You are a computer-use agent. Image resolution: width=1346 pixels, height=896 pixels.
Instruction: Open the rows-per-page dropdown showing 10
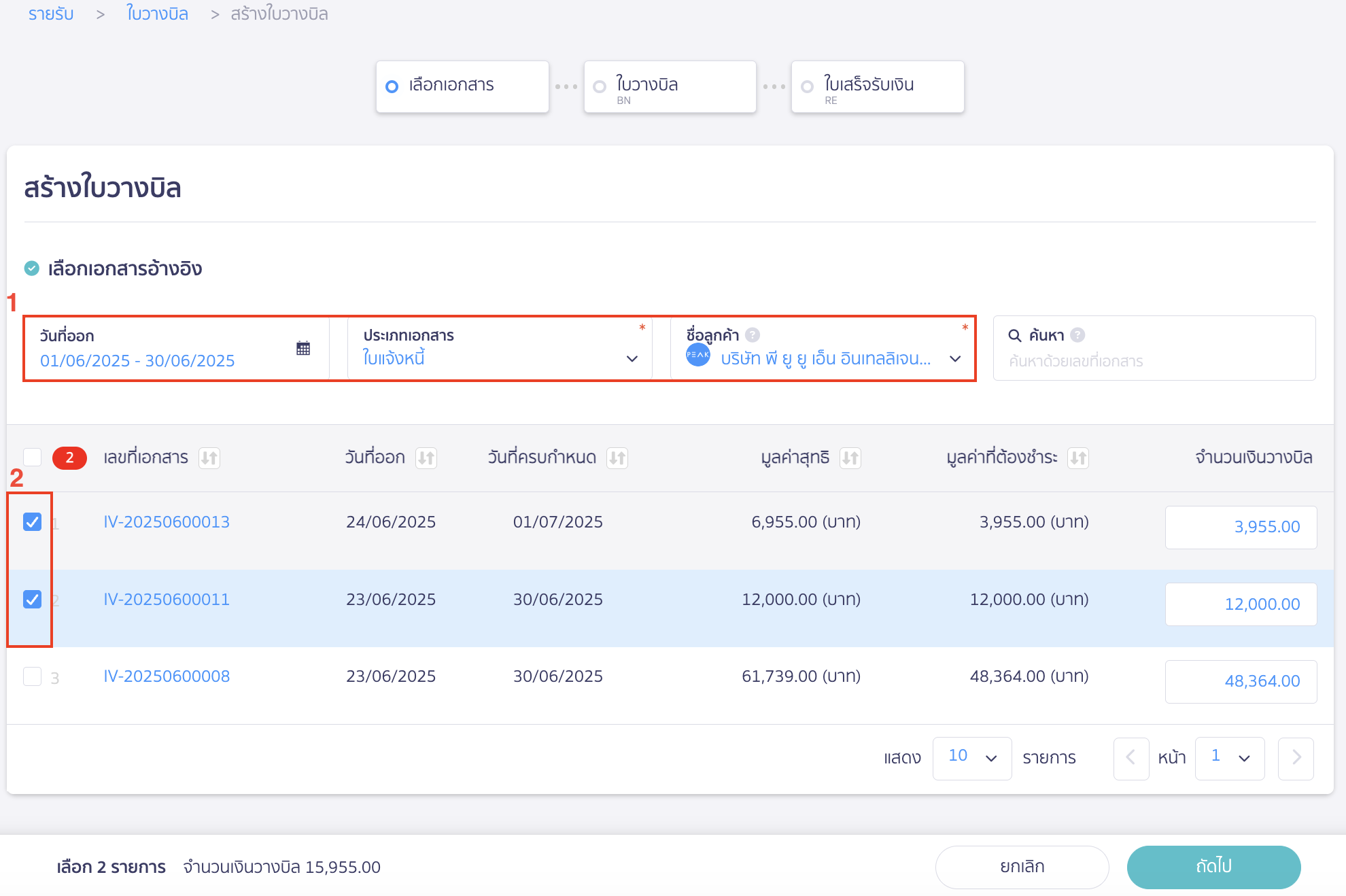point(972,758)
